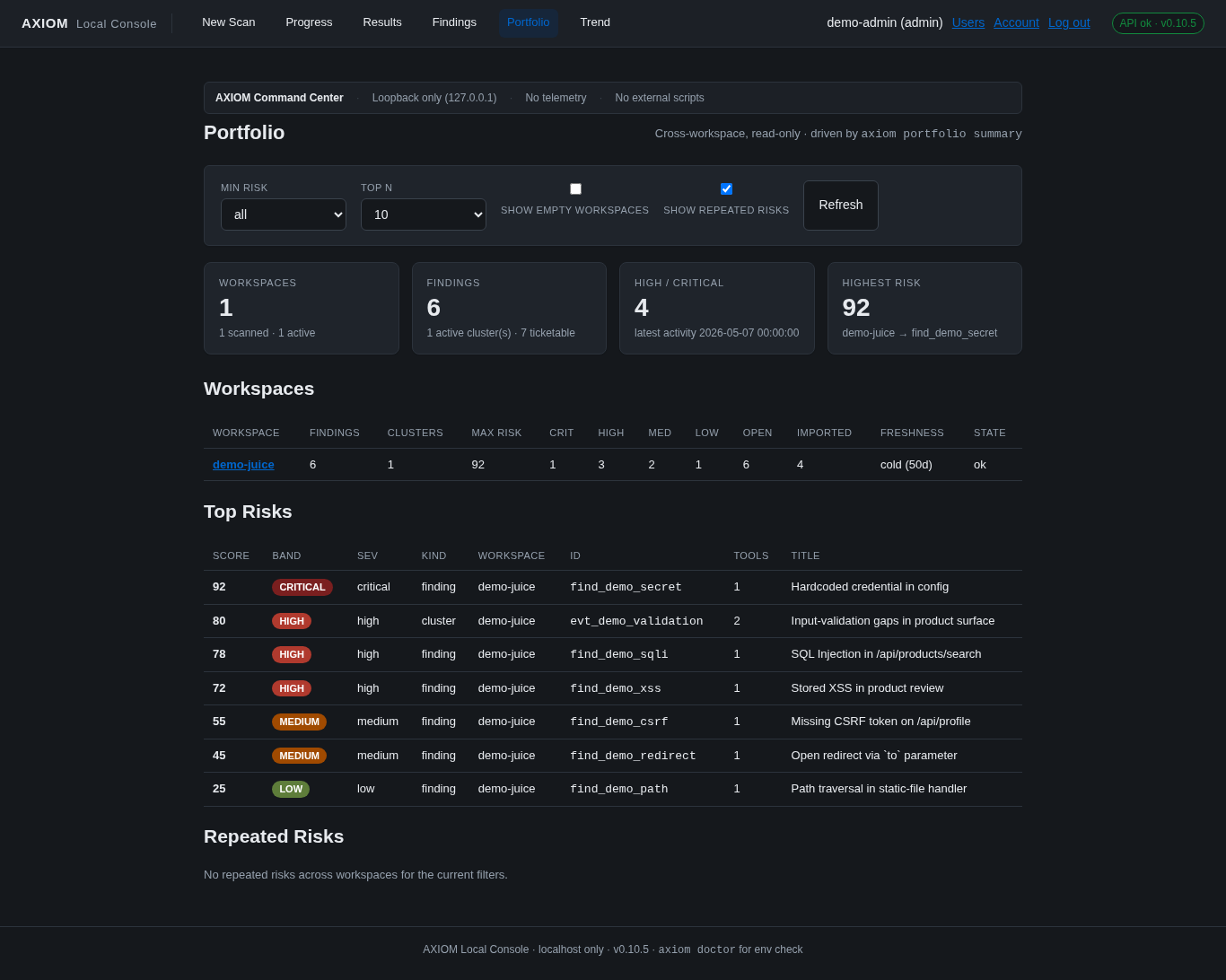Open the Results tab
This screenshot has height=980, width=1226.
click(x=382, y=22)
